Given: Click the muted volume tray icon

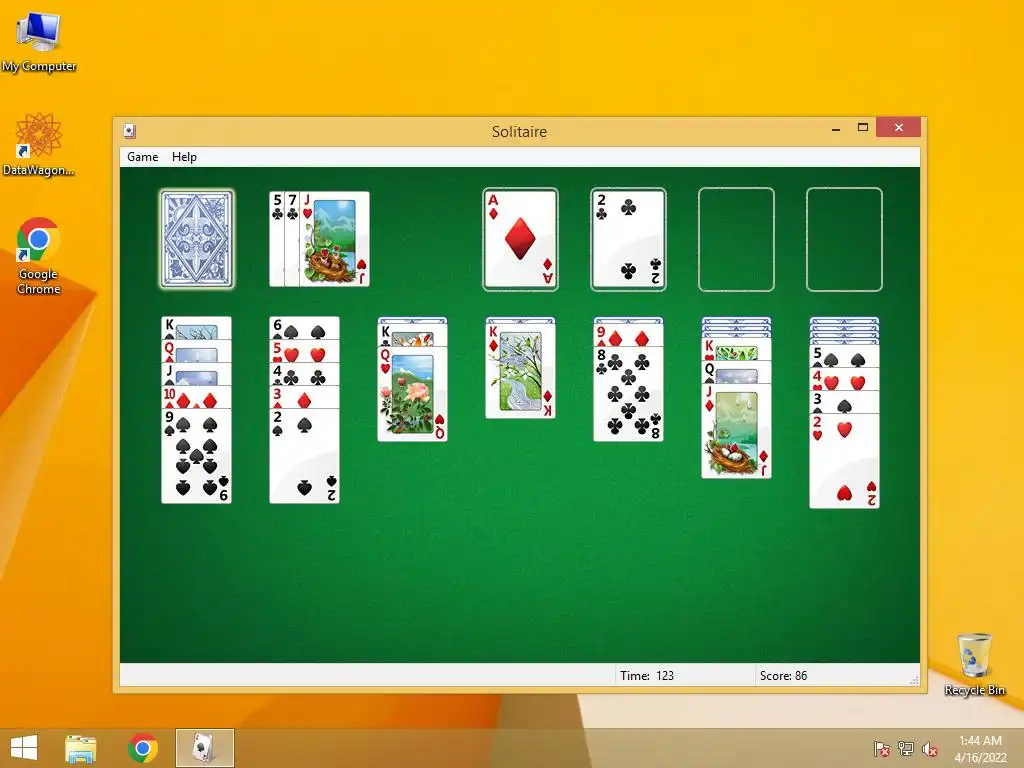Looking at the screenshot, I should [929, 749].
